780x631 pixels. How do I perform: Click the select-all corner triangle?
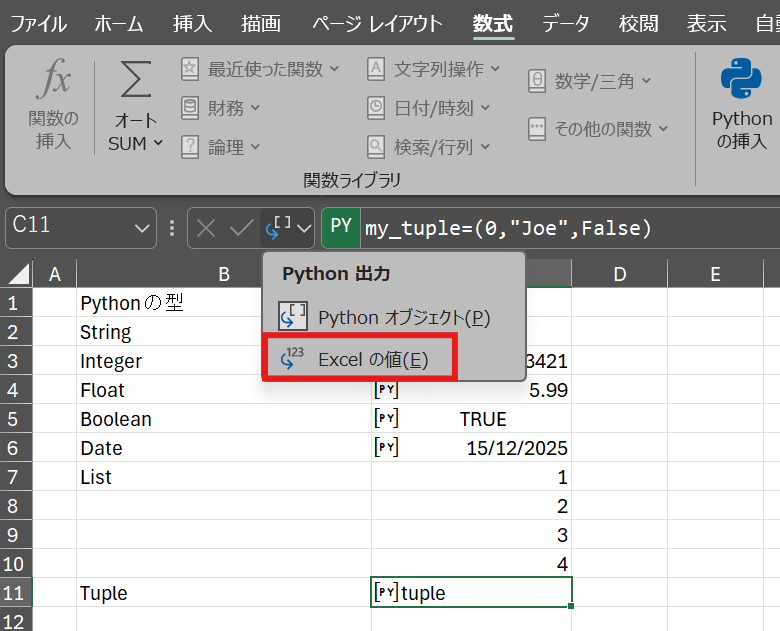(x=18, y=273)
